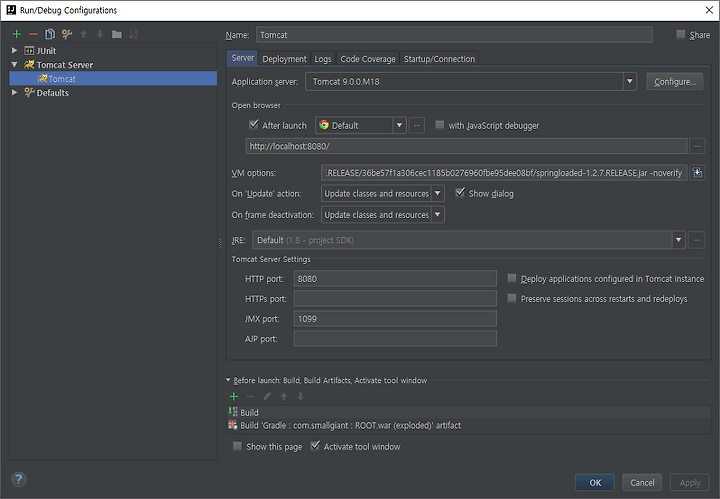Open browser selection dialog ellipsis button
This screenshot has height=499, width=720.
pos(416,125)
